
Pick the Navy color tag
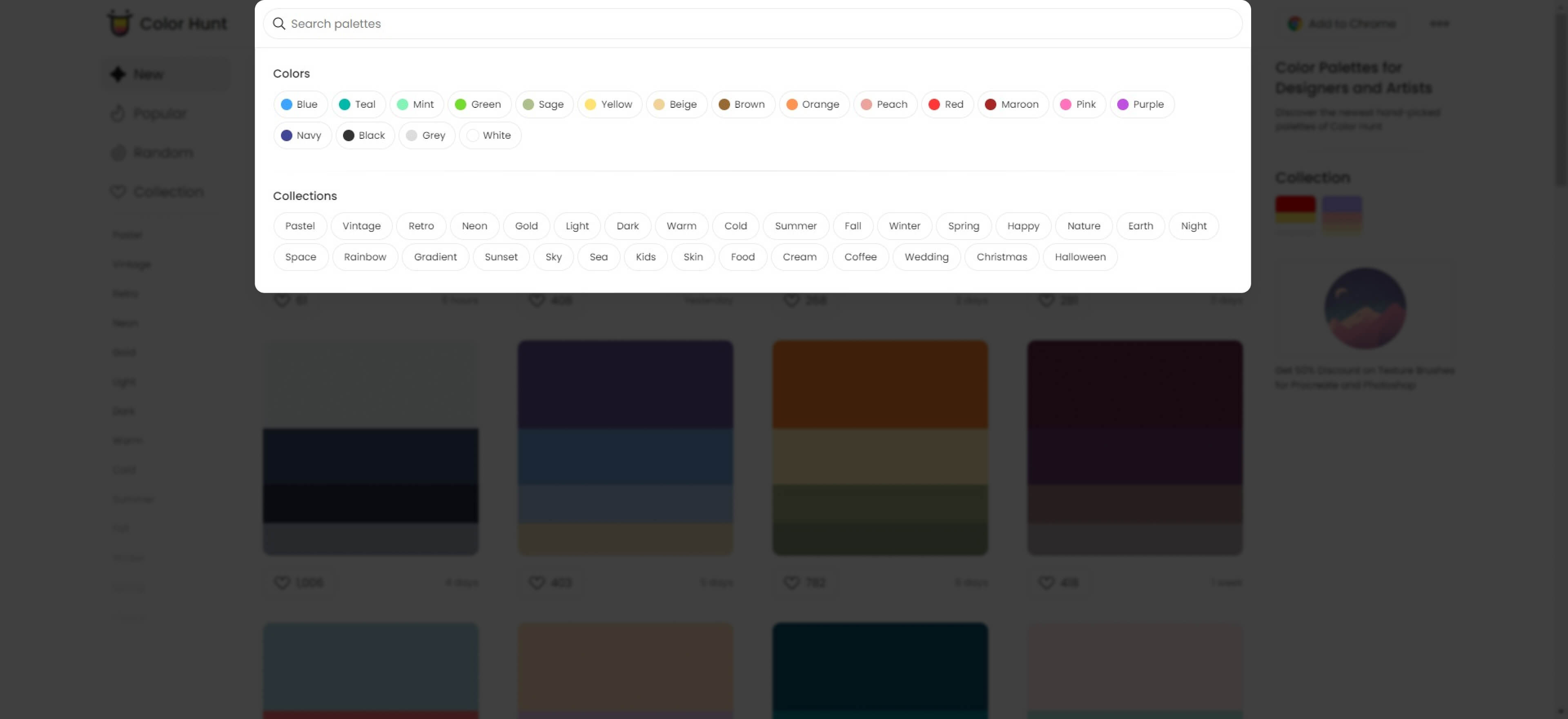pyautogui.click(x=302, y=135)
